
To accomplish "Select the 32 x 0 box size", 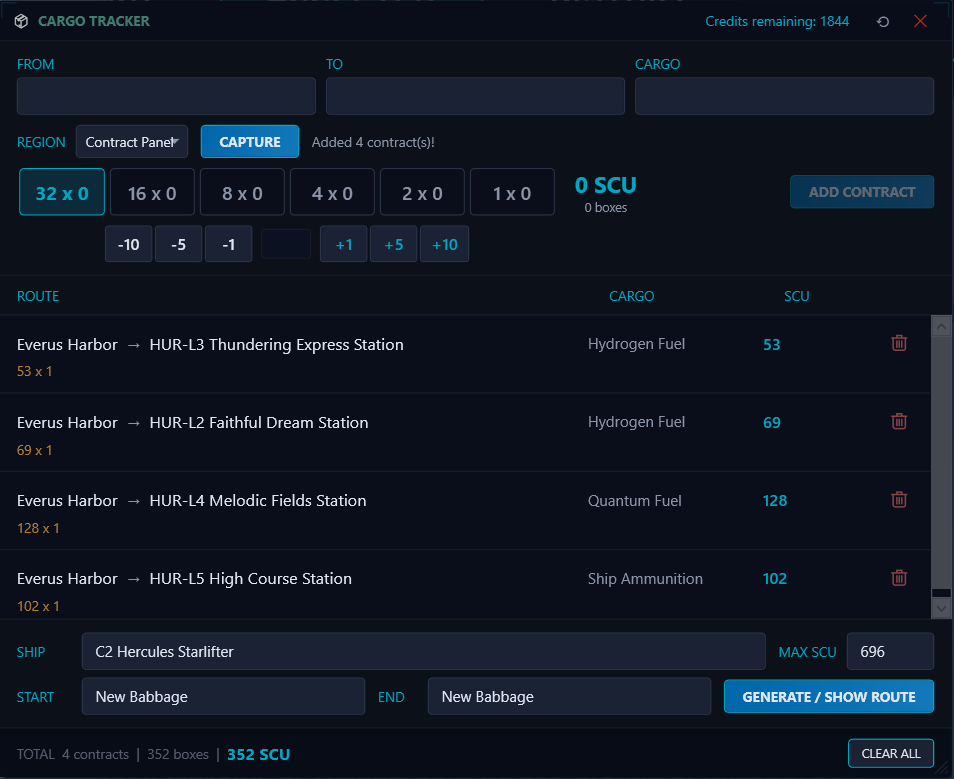I will (62, 192).
